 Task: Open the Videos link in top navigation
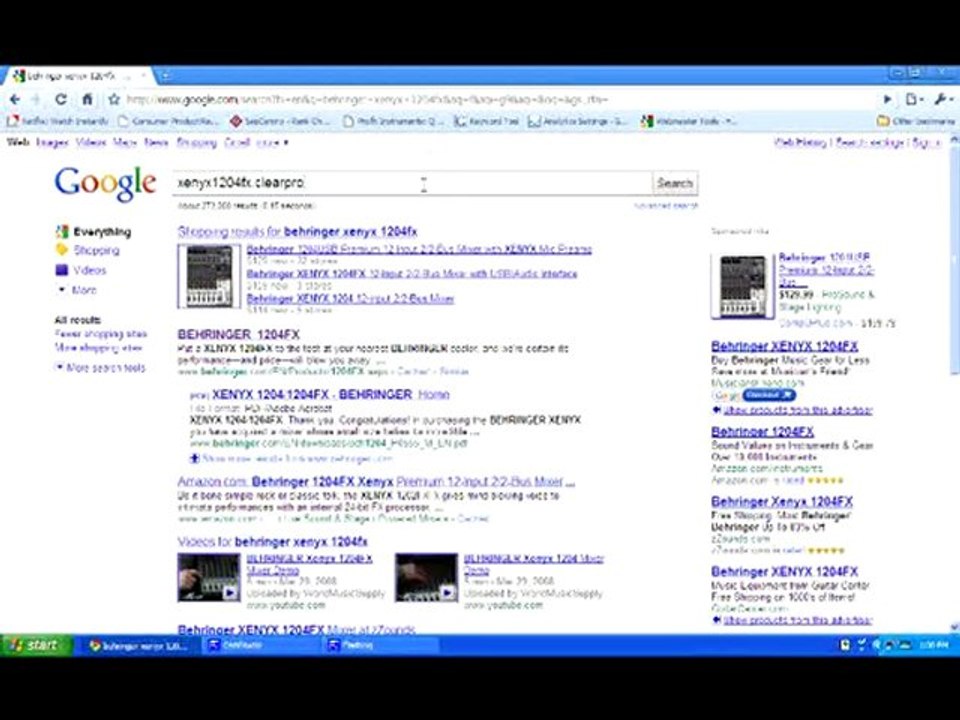(91, 143)
